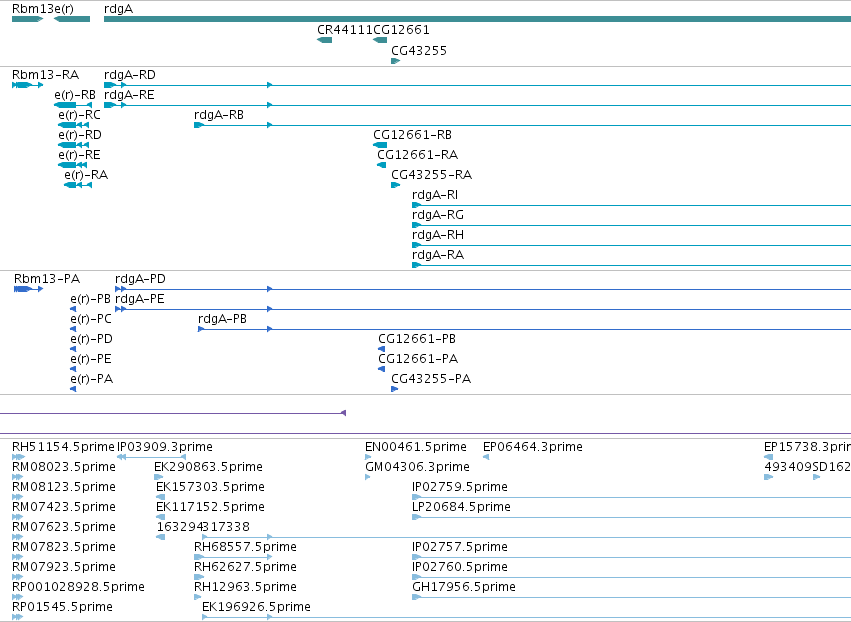Click the EK290863.5prime EST label
The height and width of the screenshot is (622, 851).
point(208,467)
